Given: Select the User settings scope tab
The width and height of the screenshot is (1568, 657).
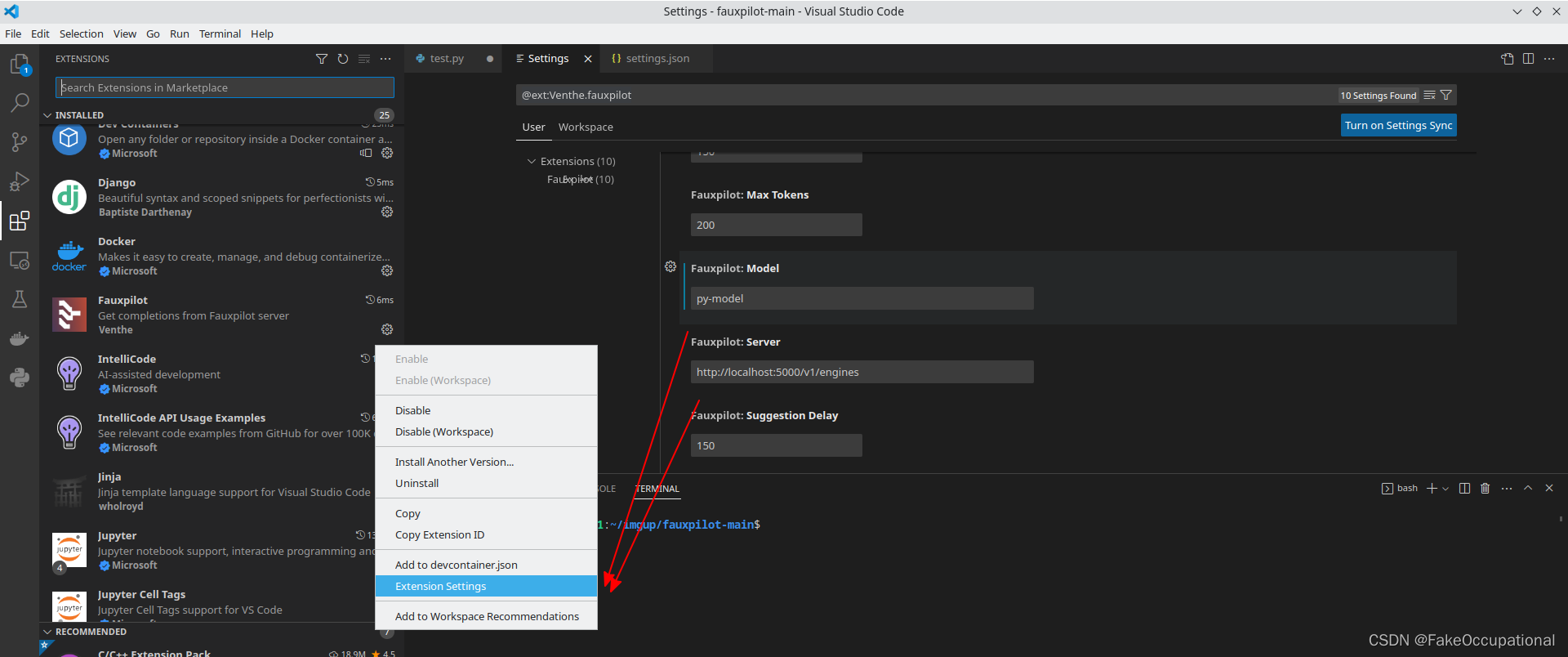Looking at the screenshot, I should click(533, 127).
